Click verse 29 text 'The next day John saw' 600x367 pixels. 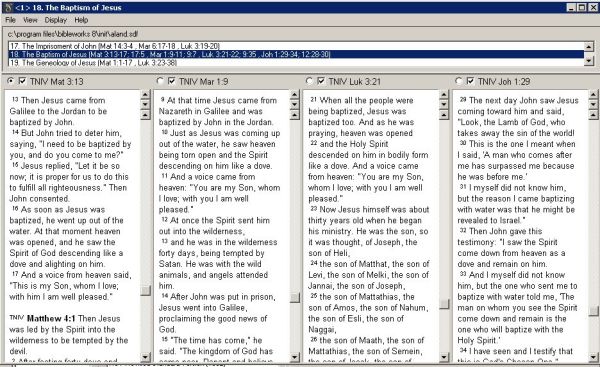tap(512, 100)
